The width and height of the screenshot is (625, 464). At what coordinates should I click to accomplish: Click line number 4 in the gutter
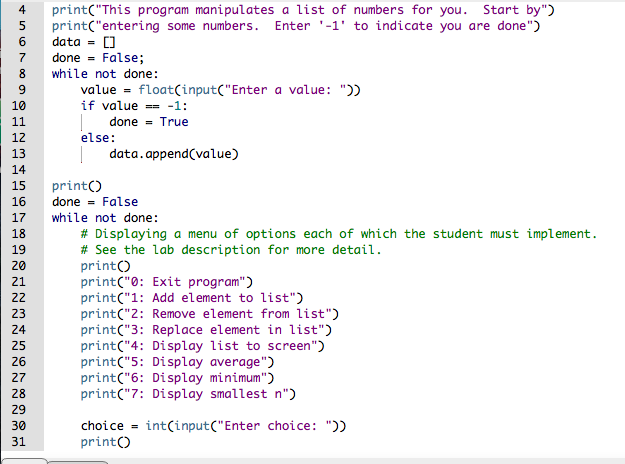coord(22,10)
